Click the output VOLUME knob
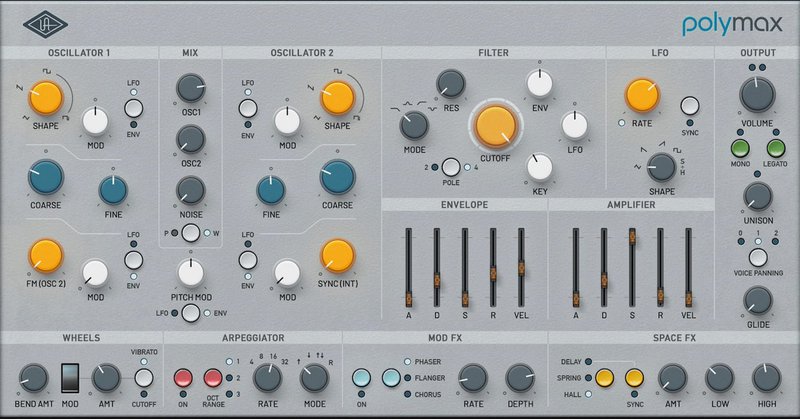Image resolution: width=800 pixels, height=419 pixels. 757,95
